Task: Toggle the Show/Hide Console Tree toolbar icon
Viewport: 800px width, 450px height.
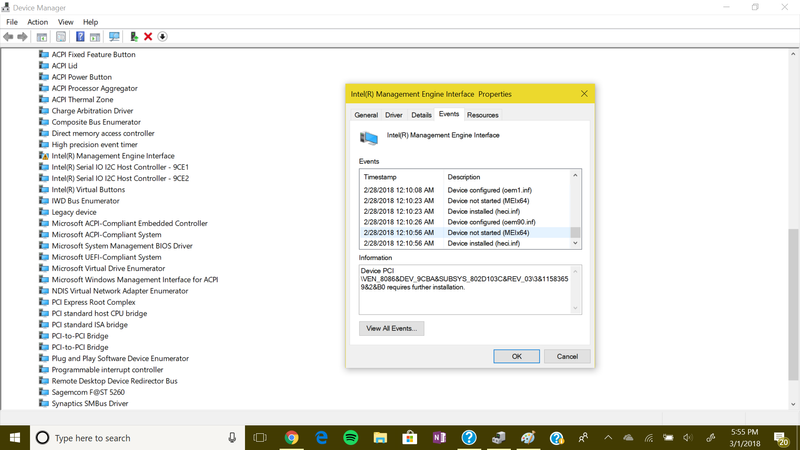Action: coord(42,37)
